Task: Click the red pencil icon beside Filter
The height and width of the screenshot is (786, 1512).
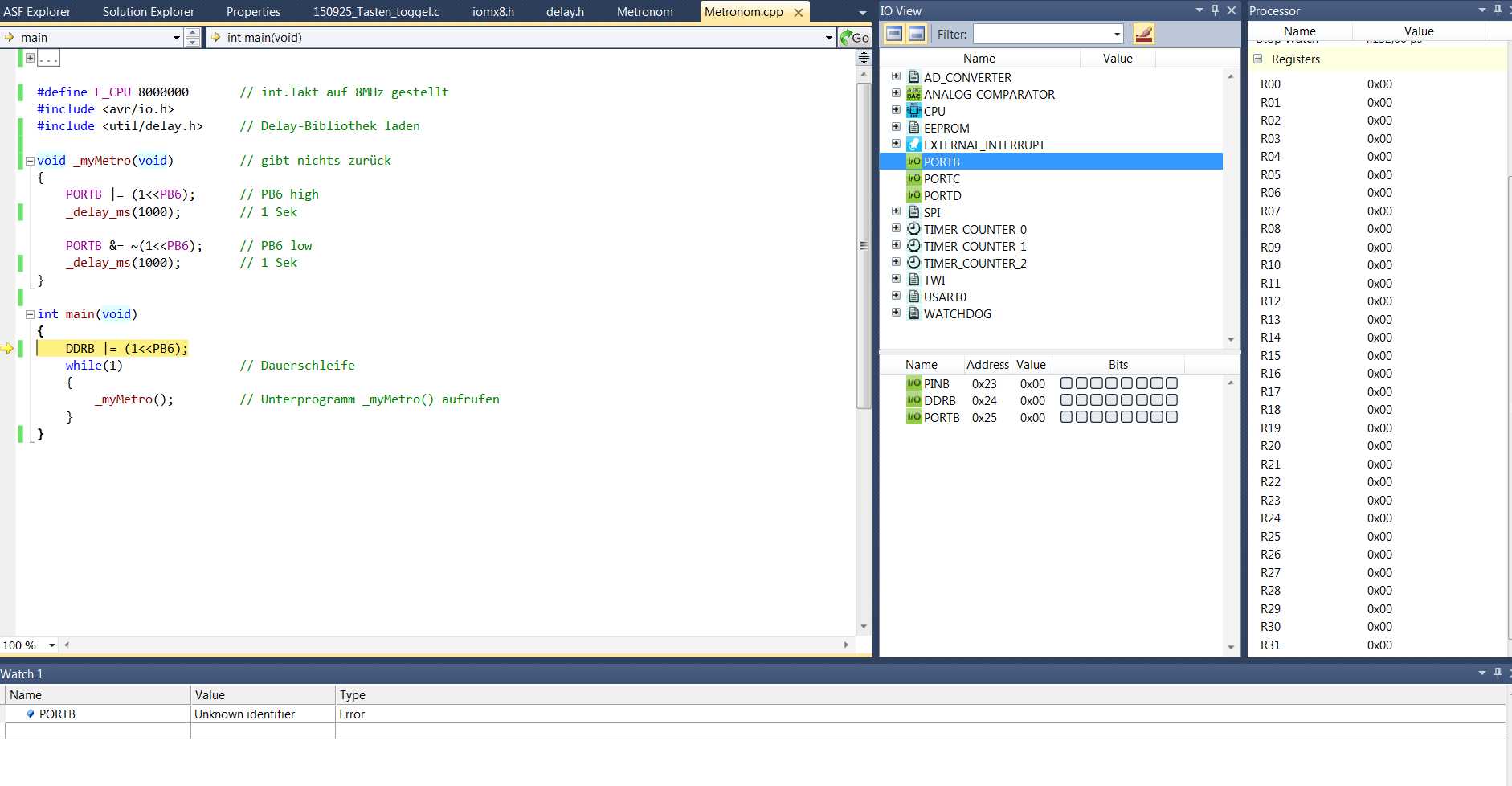Action: tap(1144, 34)
